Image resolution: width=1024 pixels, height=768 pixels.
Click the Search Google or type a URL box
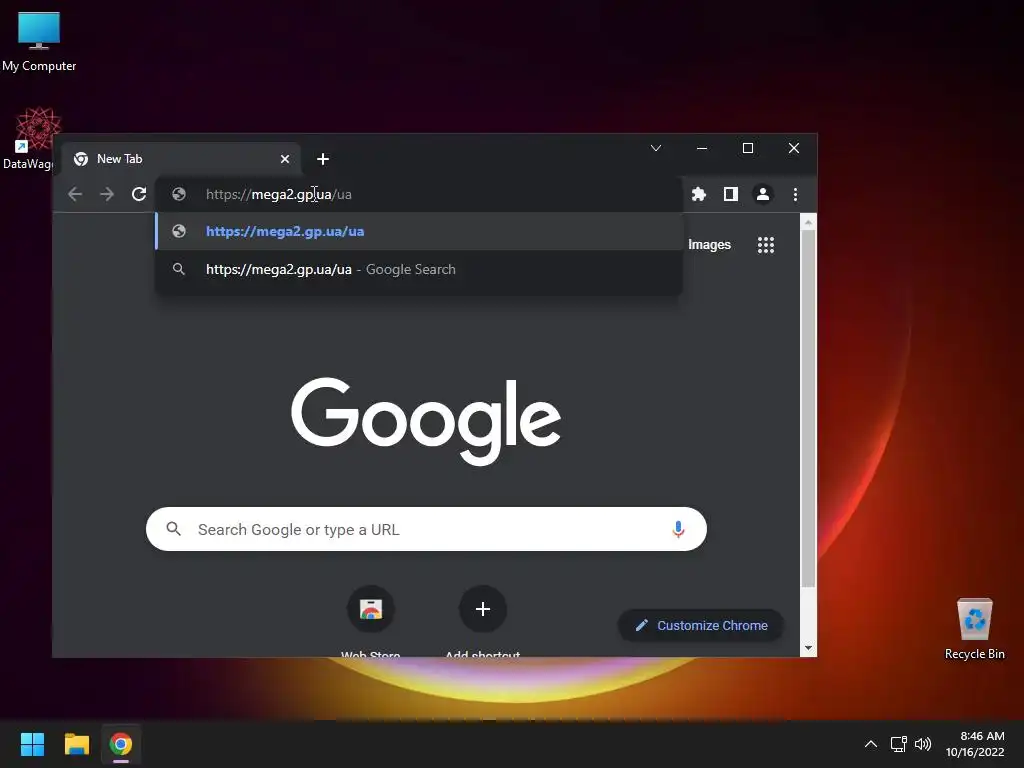426,529
